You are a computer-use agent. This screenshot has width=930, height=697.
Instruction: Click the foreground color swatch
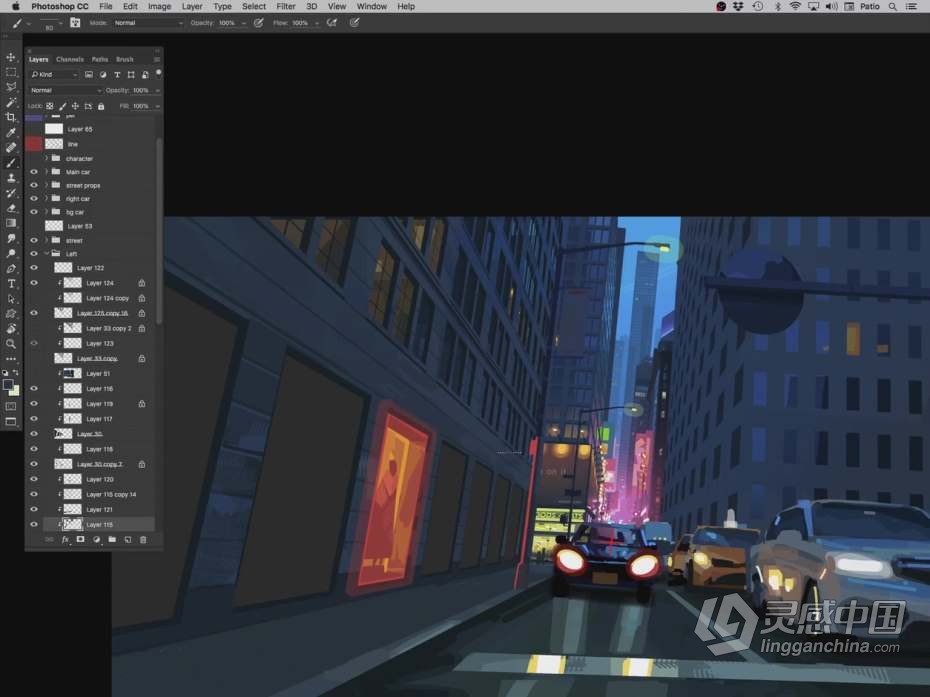[x=8, y=384]
